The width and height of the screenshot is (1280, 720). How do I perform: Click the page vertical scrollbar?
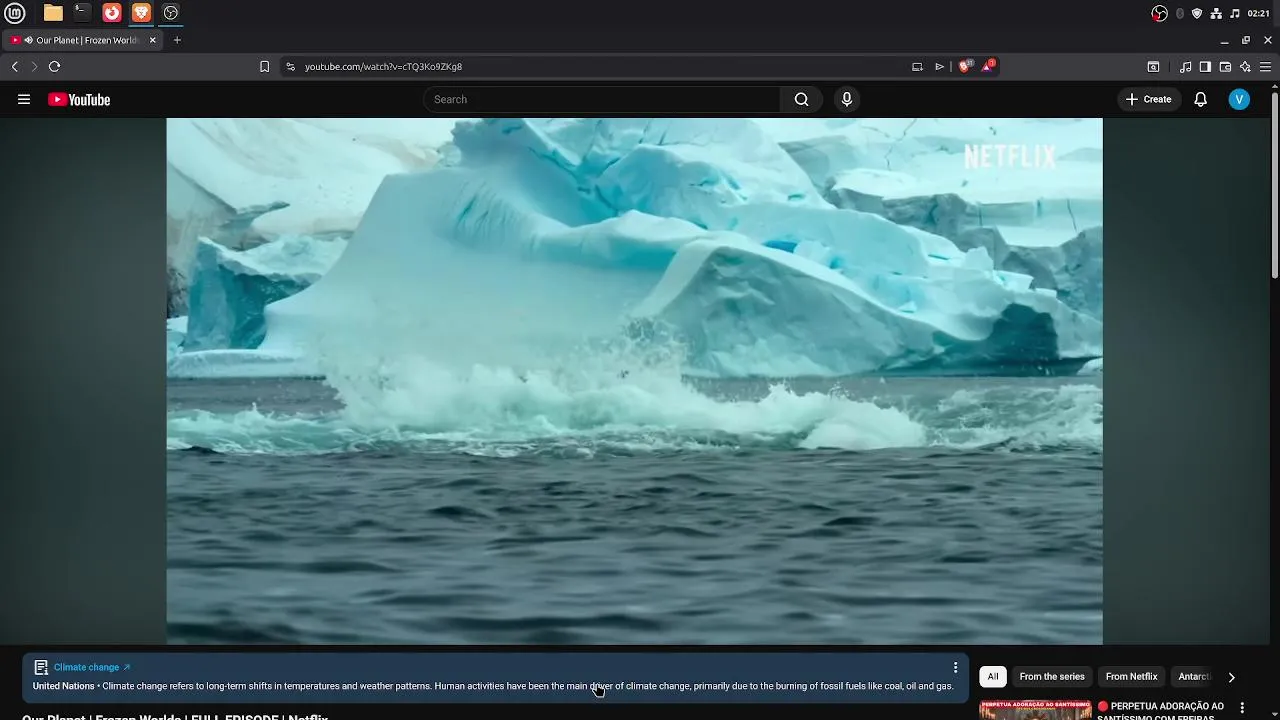pos(1275,185)
